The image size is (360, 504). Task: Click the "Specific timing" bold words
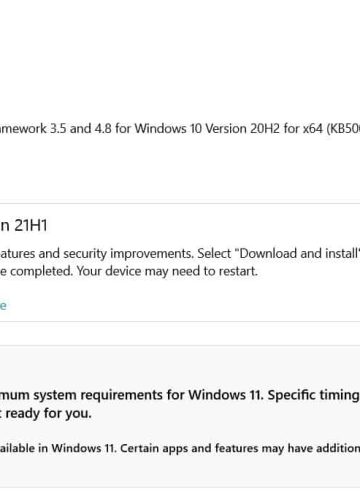click(x=313, y=395)
